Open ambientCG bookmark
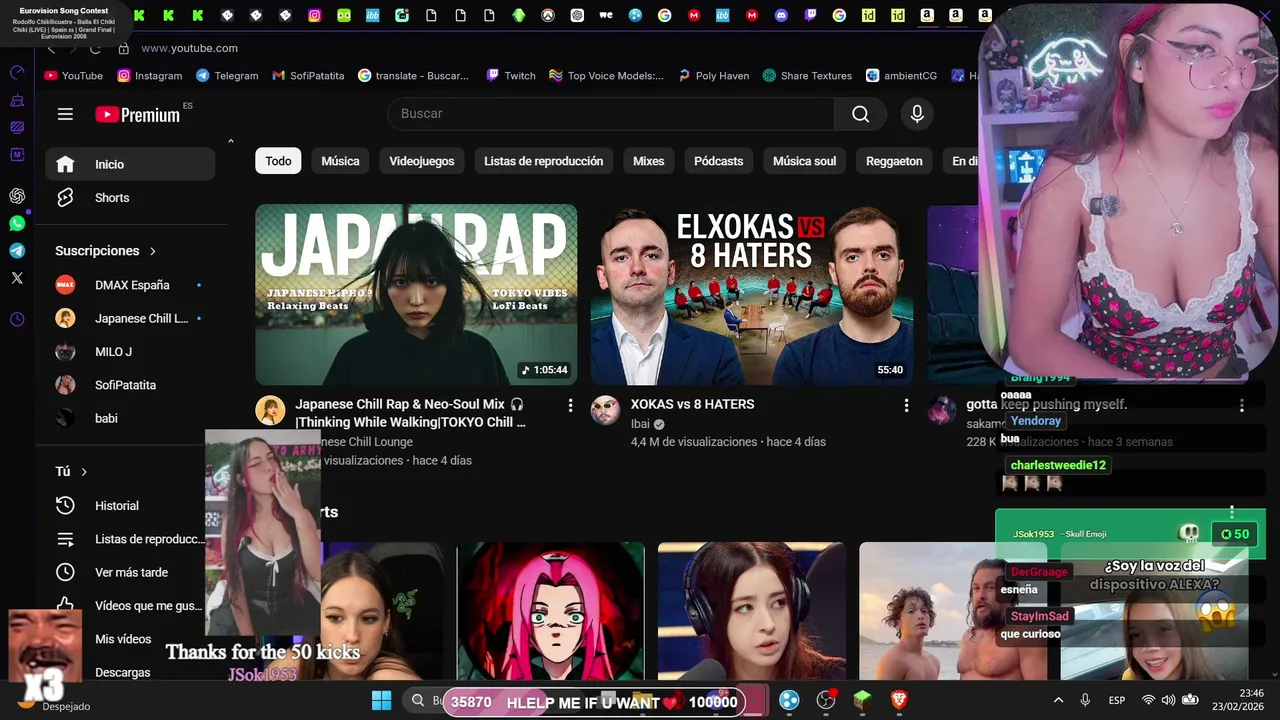 coord(901,75)
